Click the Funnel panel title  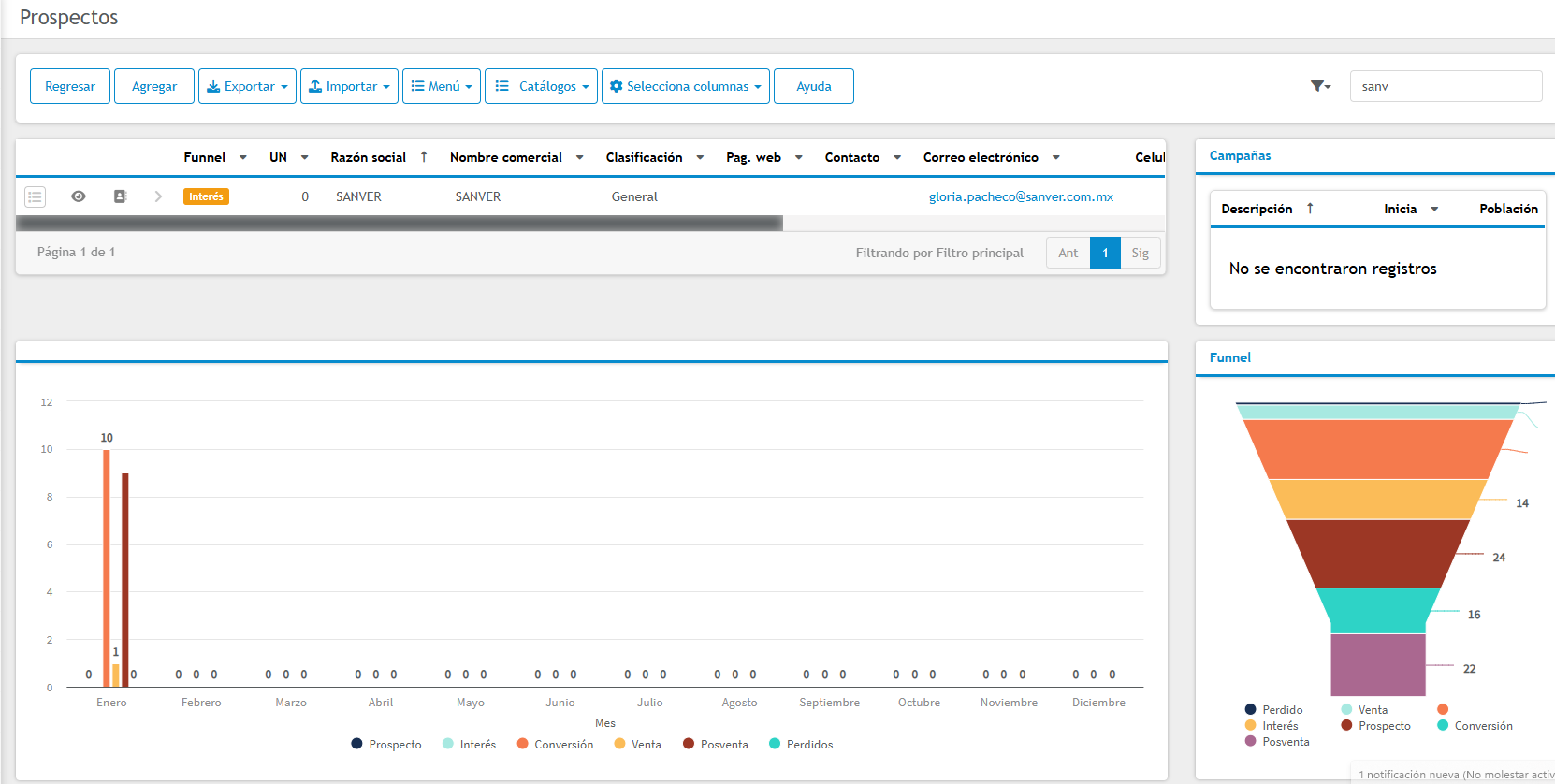pos(1229,357)
